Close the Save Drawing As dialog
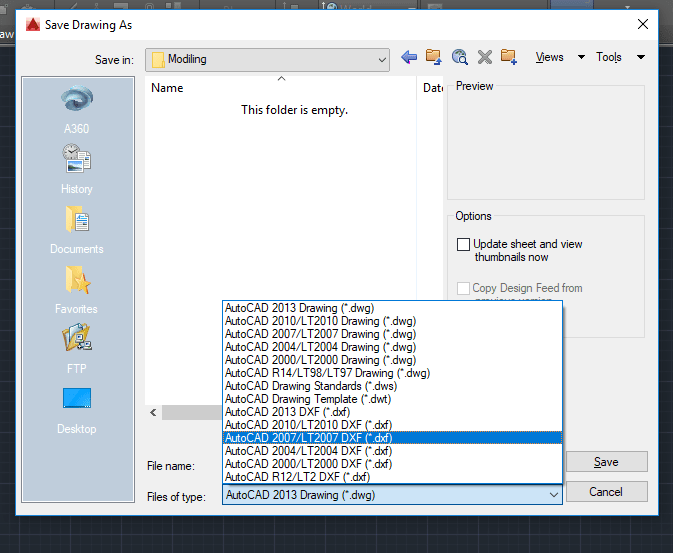 643,24
